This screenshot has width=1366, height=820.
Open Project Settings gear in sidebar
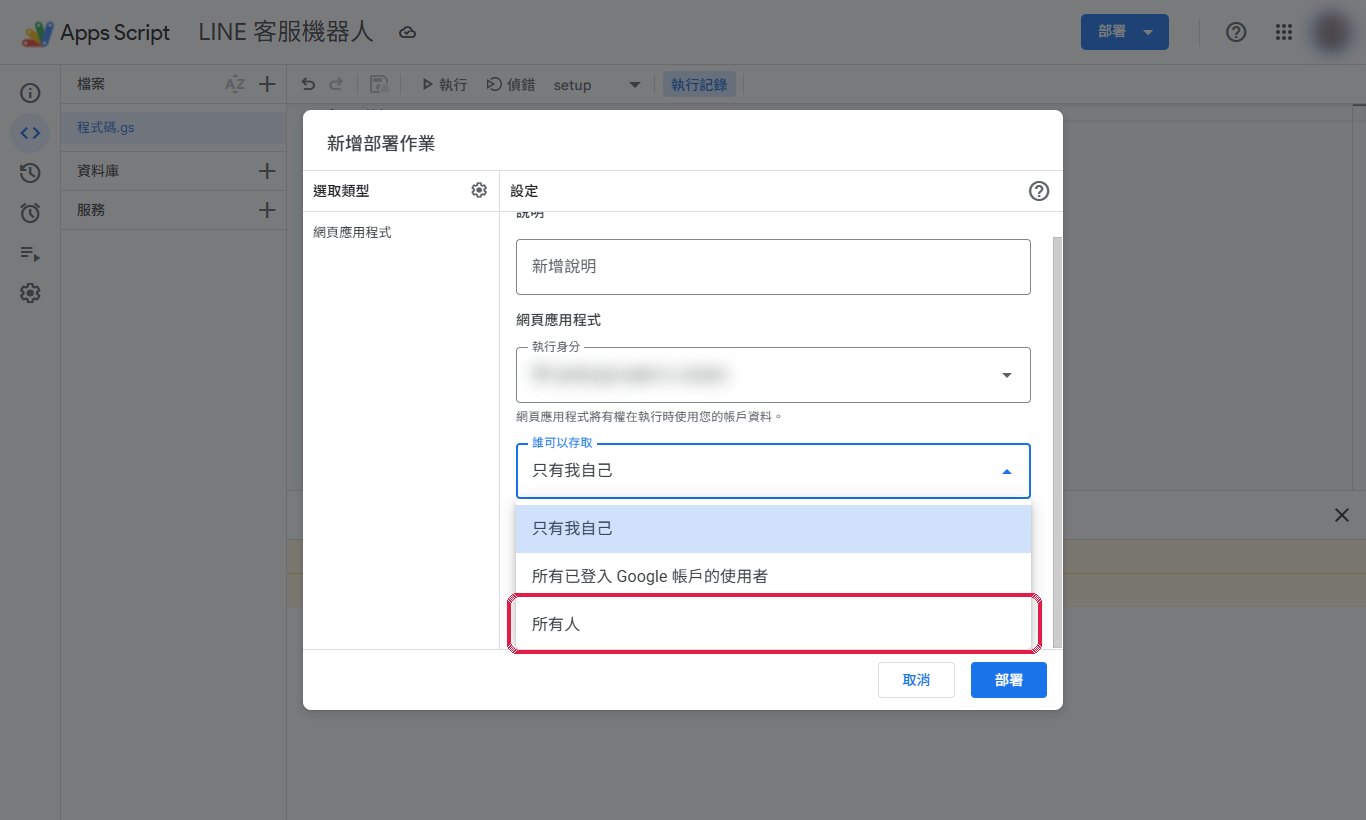[30, 293]
